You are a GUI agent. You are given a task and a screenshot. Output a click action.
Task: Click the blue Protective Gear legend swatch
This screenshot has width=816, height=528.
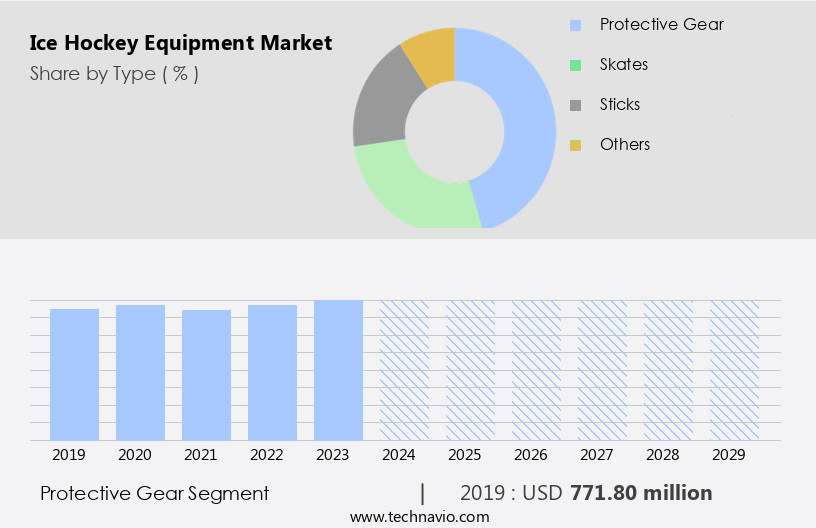click(575, 25)
